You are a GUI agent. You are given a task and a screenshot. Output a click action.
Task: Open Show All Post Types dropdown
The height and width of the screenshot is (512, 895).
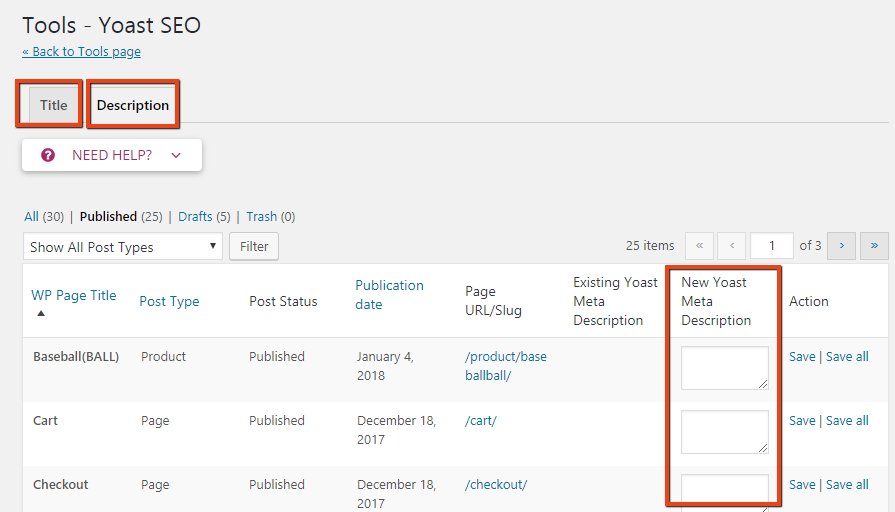coord(123,247)
